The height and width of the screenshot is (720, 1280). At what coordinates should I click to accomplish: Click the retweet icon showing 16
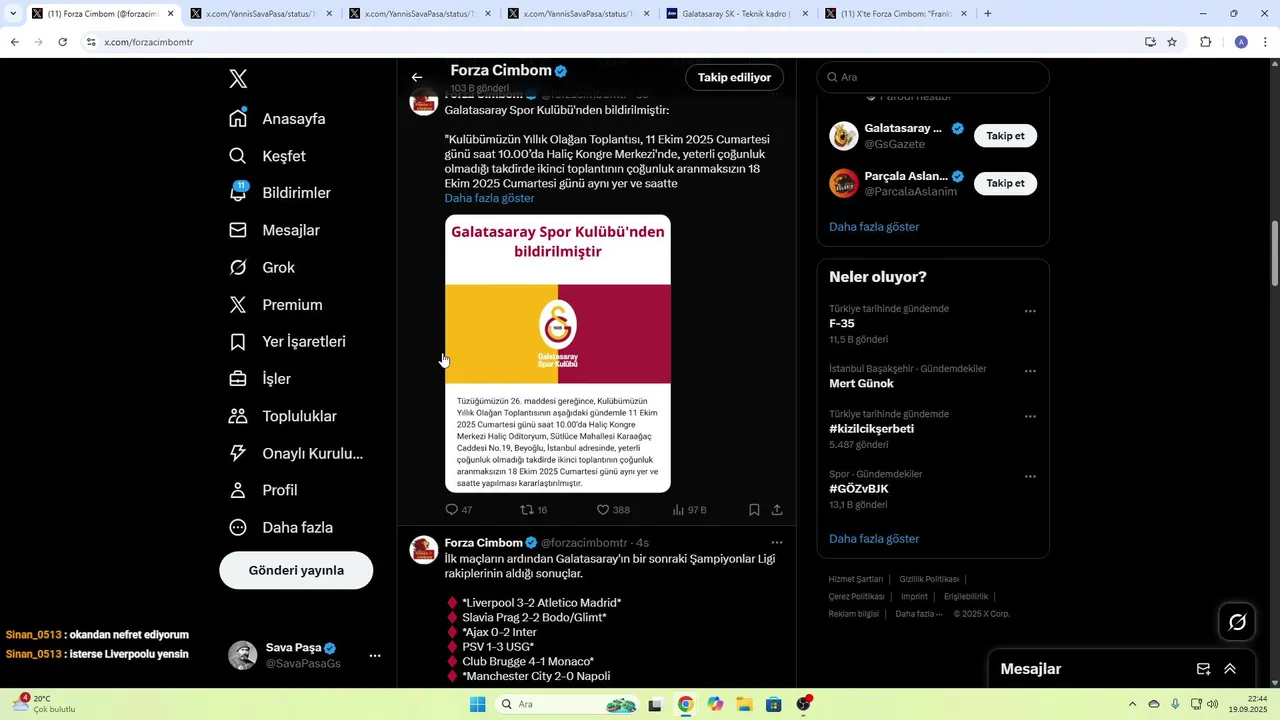[527, 510]
